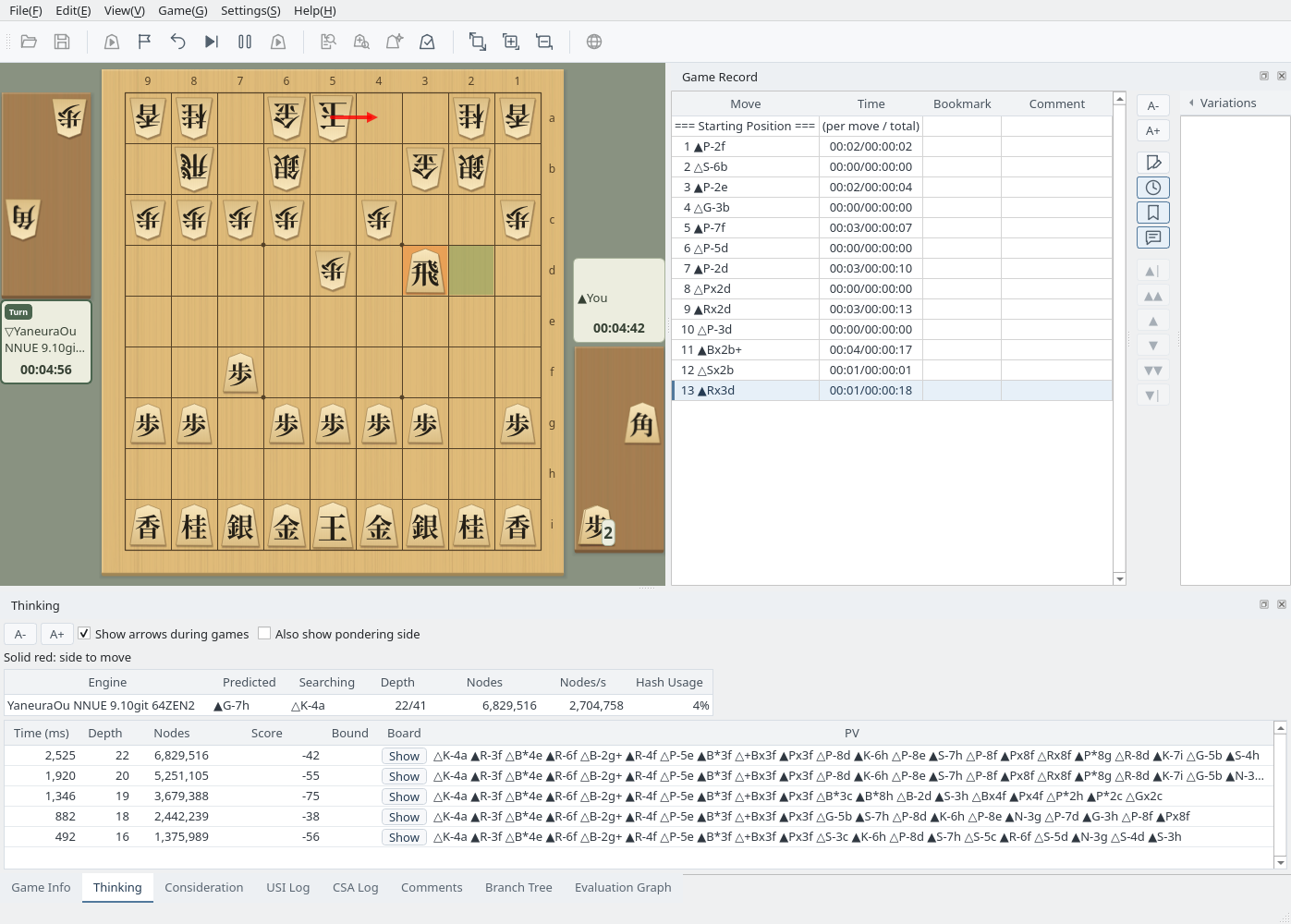Increase game record font with A+ button

tap(1153, 130)
